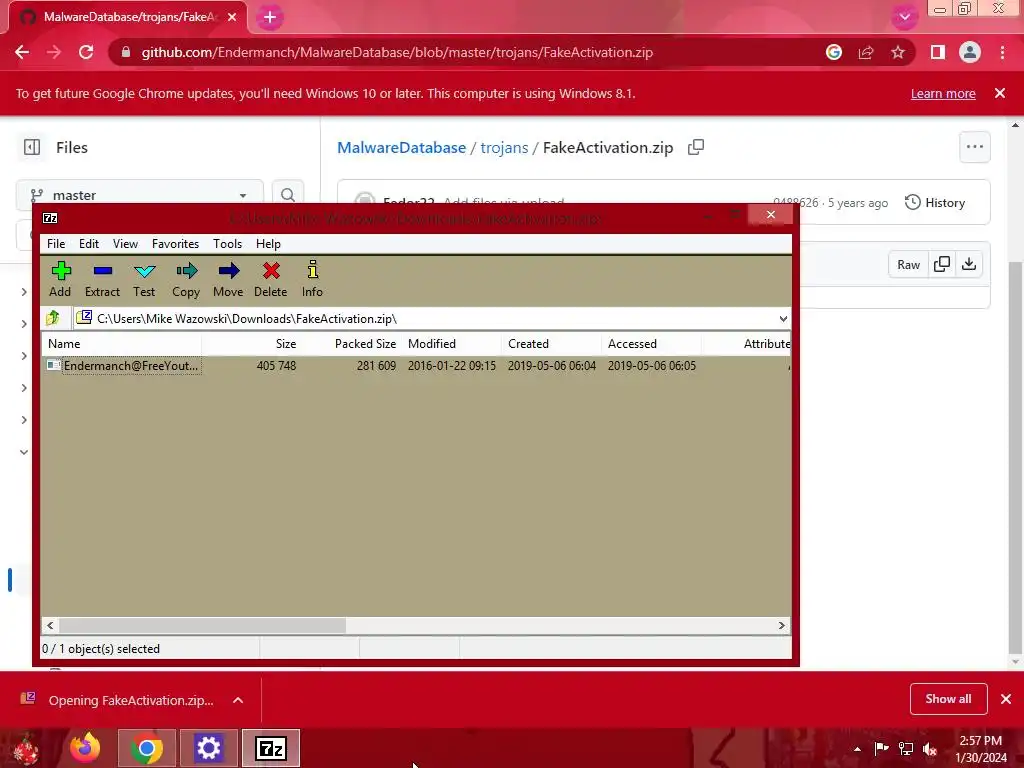
Task: Close the MalwareDatabase tab
Action: point(232,17)
